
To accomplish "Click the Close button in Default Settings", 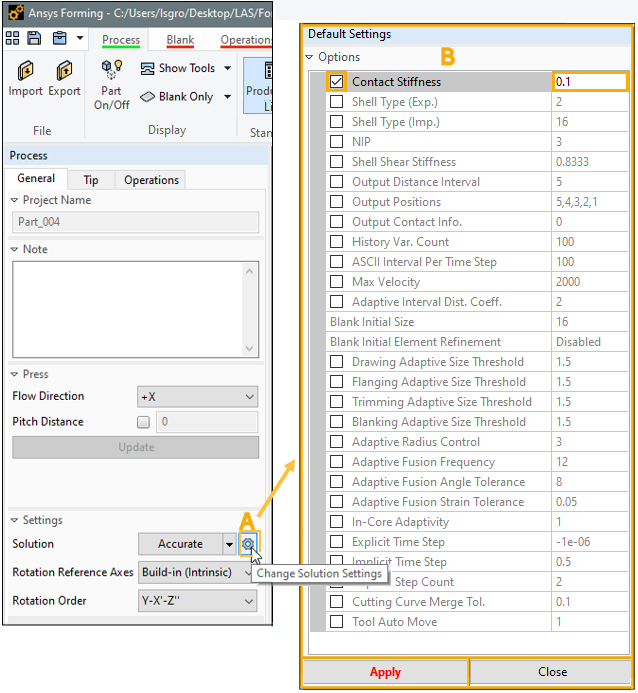I will [552, 672].
